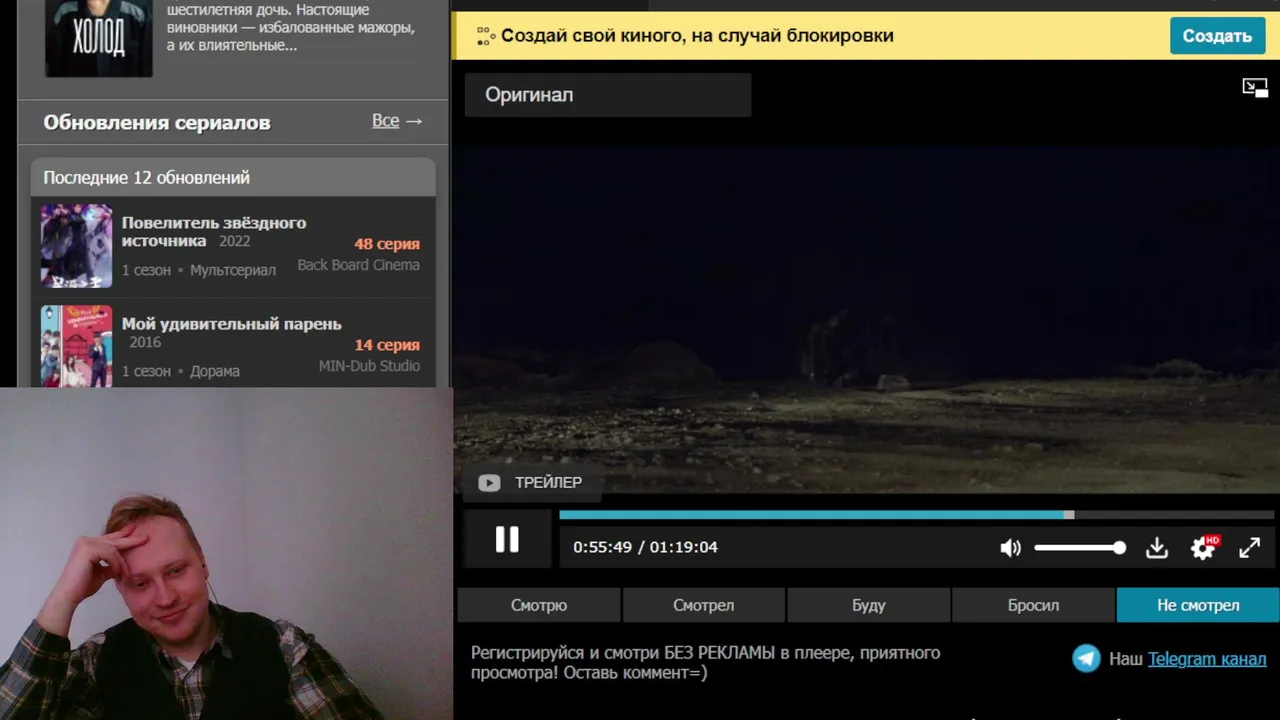Click the Обновления сериалов heading

[157, 123]
